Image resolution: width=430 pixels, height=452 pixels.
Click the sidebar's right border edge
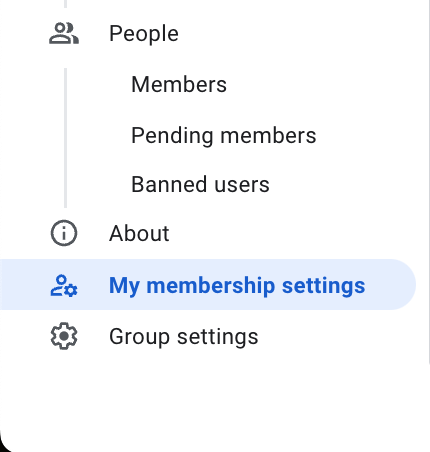pyautogui.click(x=429, y=182)
